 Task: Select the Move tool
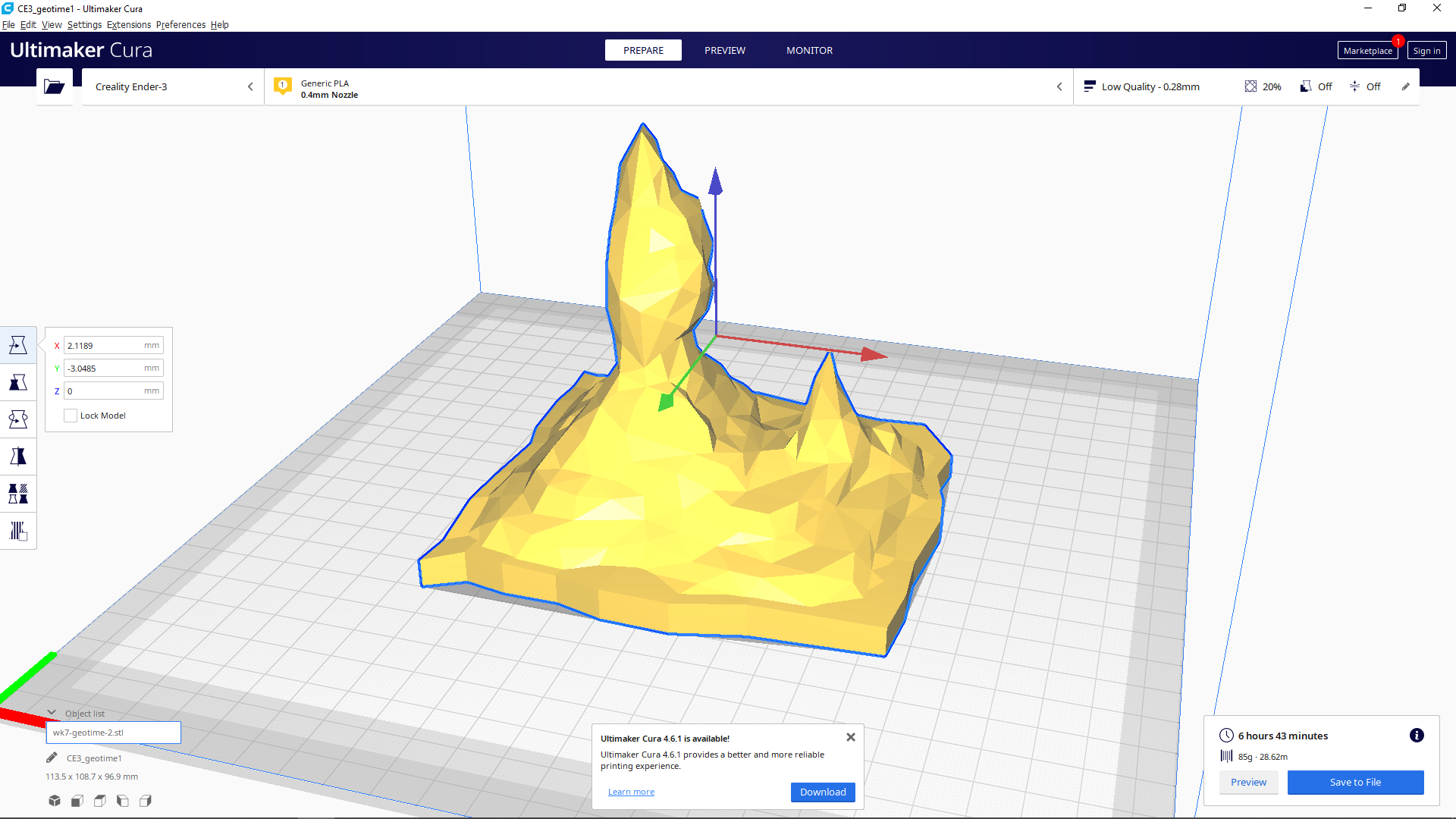pos(18,345)
